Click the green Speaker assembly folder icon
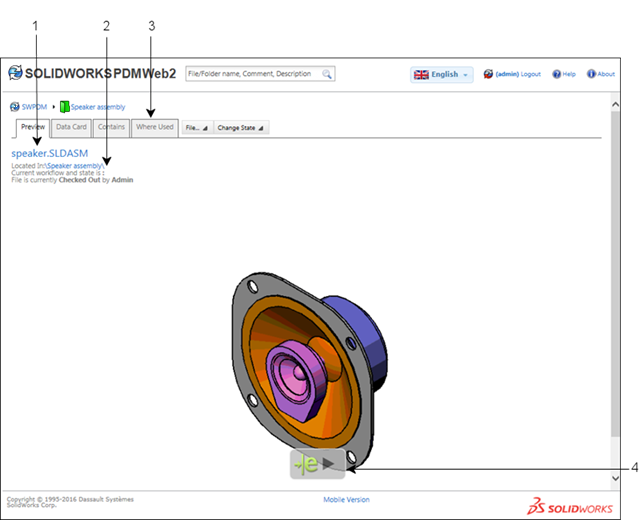Screen dimensions: 644x520 pyautogui.click(x=65, y=106)
